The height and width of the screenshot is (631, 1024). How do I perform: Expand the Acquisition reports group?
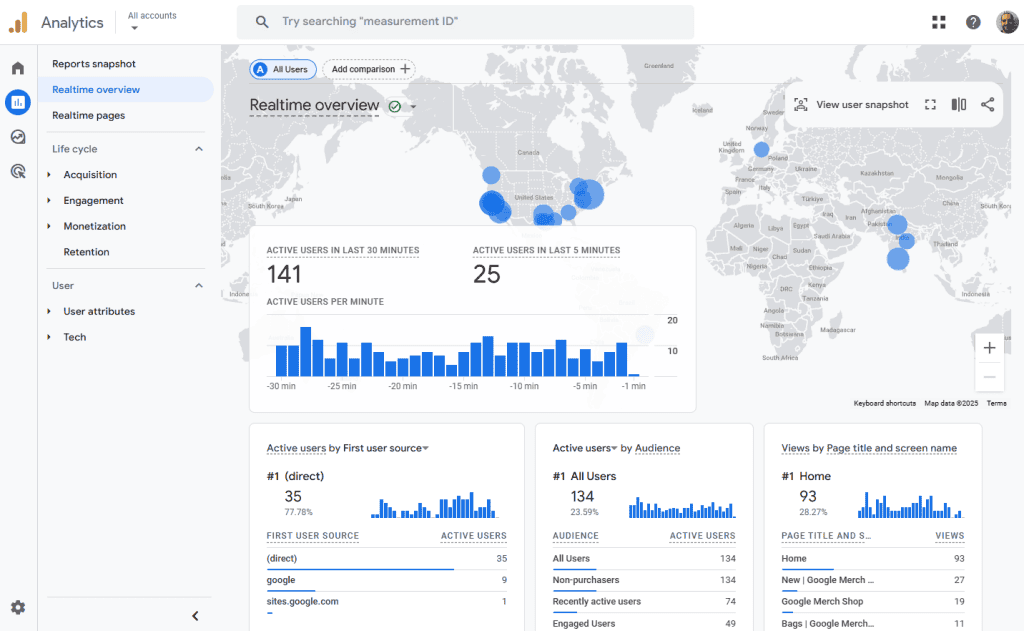tap(49, 175)
